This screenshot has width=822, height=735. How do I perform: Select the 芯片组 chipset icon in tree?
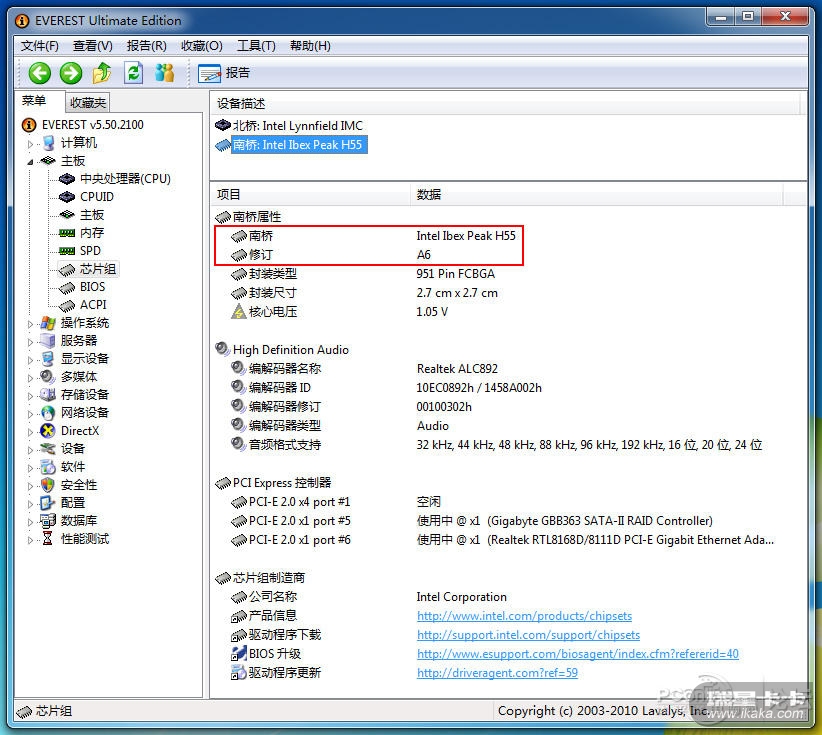pyautogui.click(x=67, y=269)
